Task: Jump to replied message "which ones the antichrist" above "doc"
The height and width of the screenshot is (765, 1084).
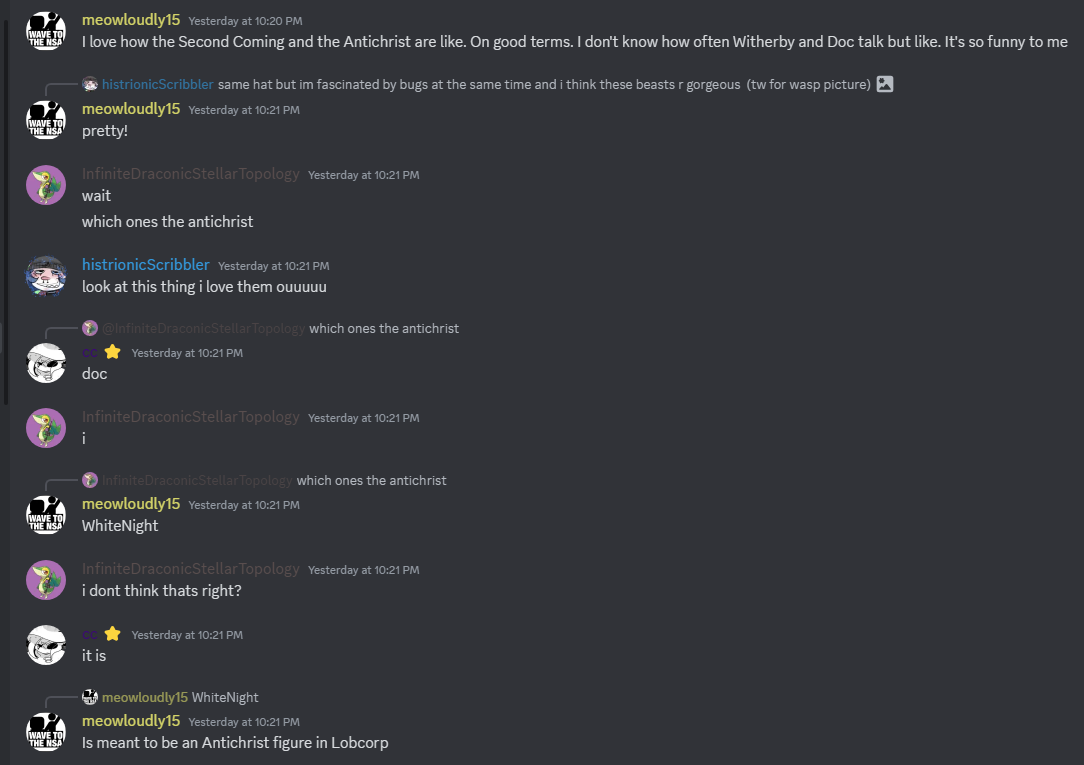Action: [x=384, y=328]
